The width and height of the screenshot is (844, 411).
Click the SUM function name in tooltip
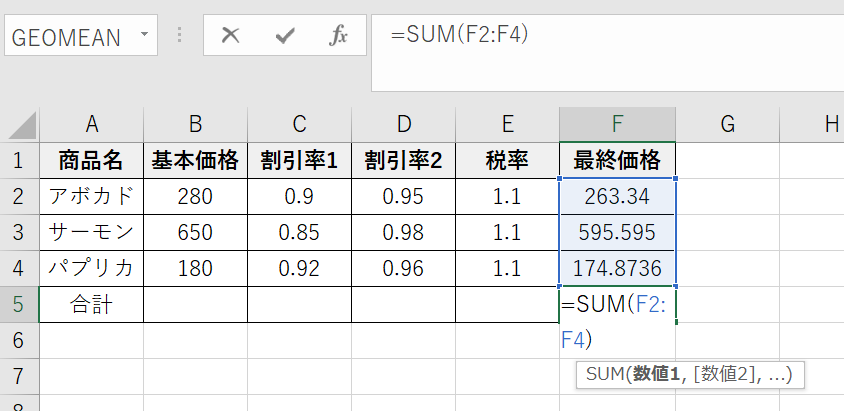[x=604, y=375]
